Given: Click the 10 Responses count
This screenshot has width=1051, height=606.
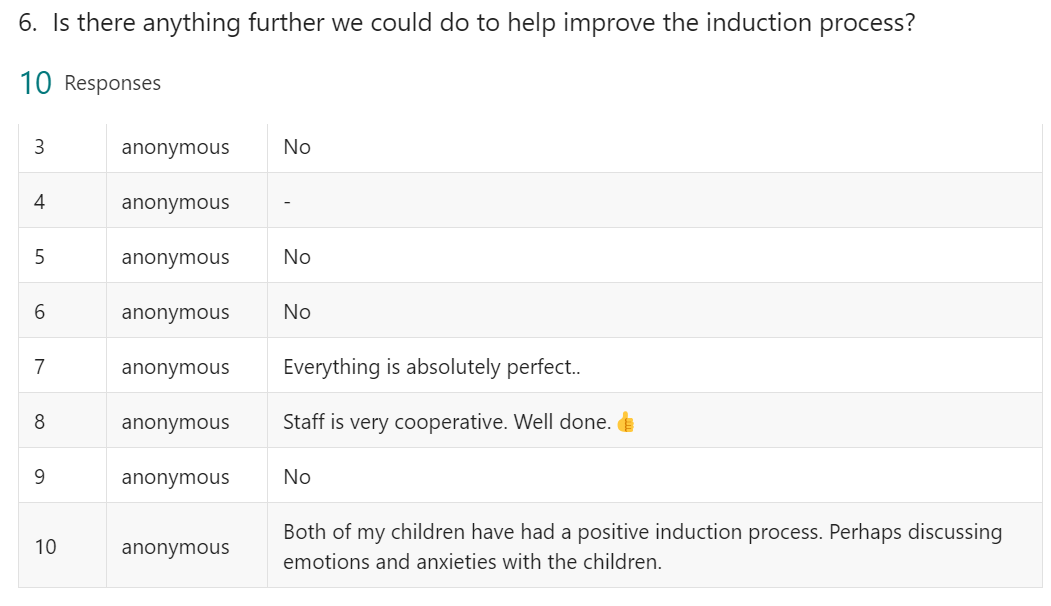Looking at the screenshot, I should coord(90,83).
